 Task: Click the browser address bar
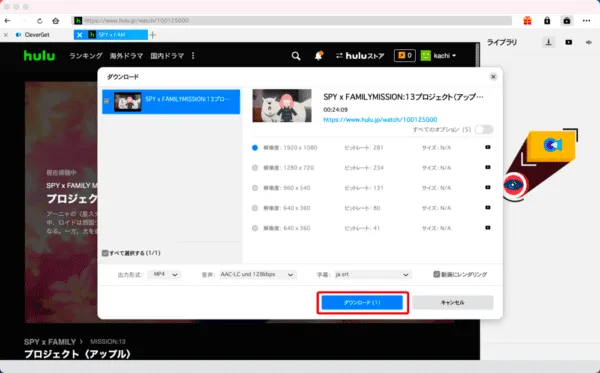pos(291,21)
